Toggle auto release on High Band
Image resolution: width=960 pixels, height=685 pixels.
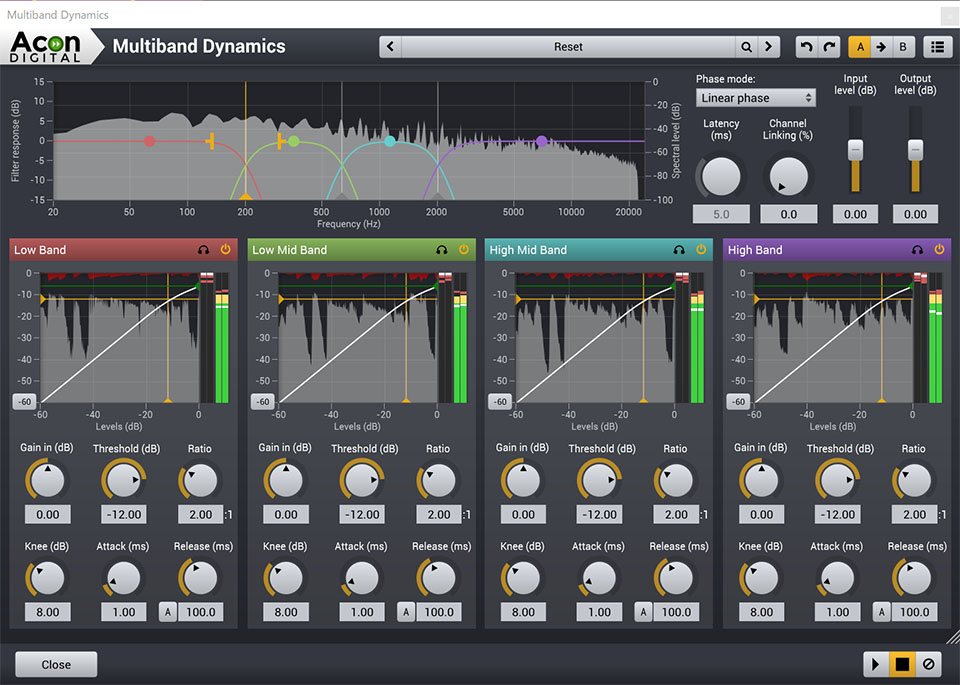(x=881, y=612)
